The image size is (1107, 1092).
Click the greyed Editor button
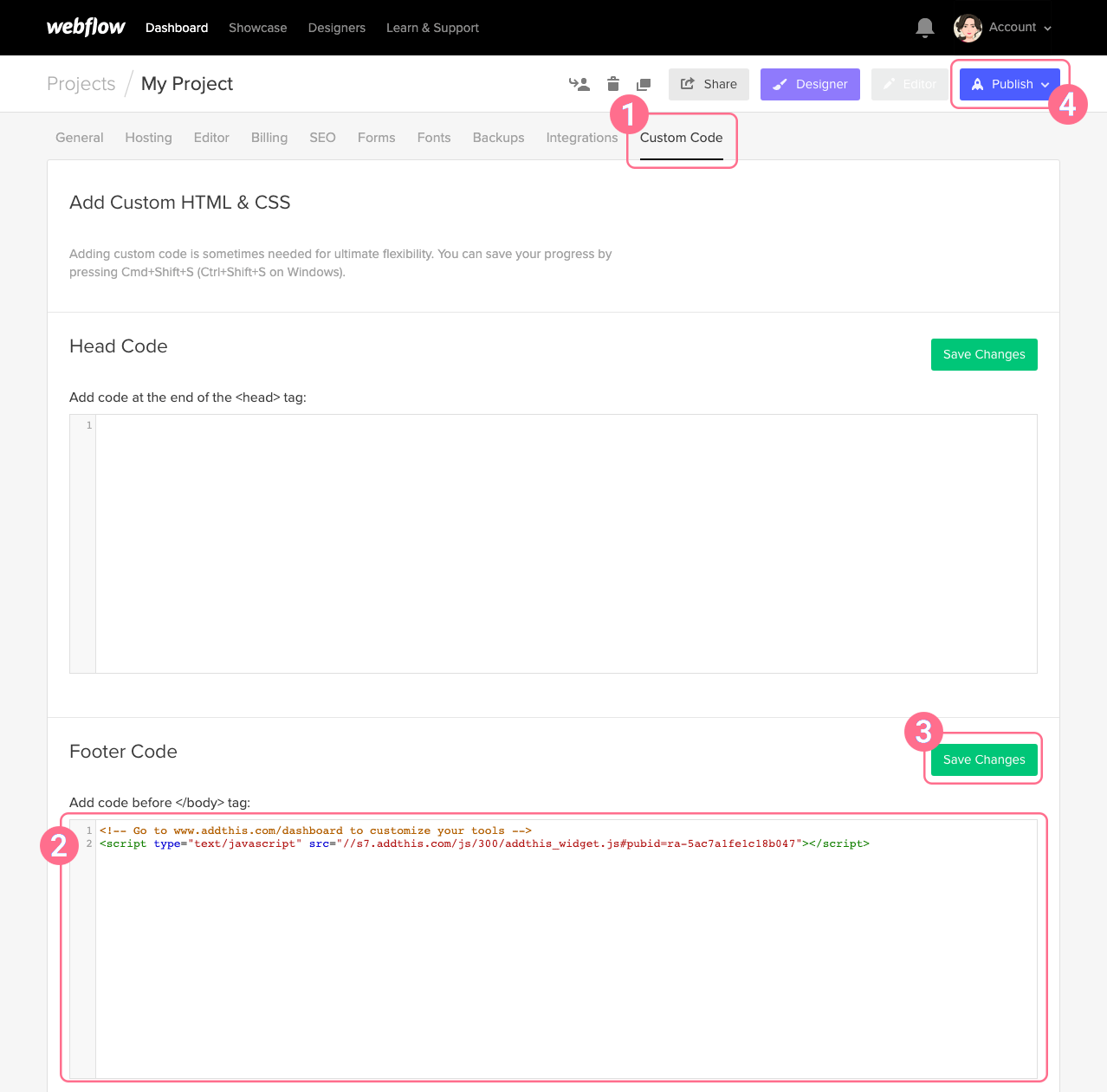pyautogui.click(x=910, y=84)
